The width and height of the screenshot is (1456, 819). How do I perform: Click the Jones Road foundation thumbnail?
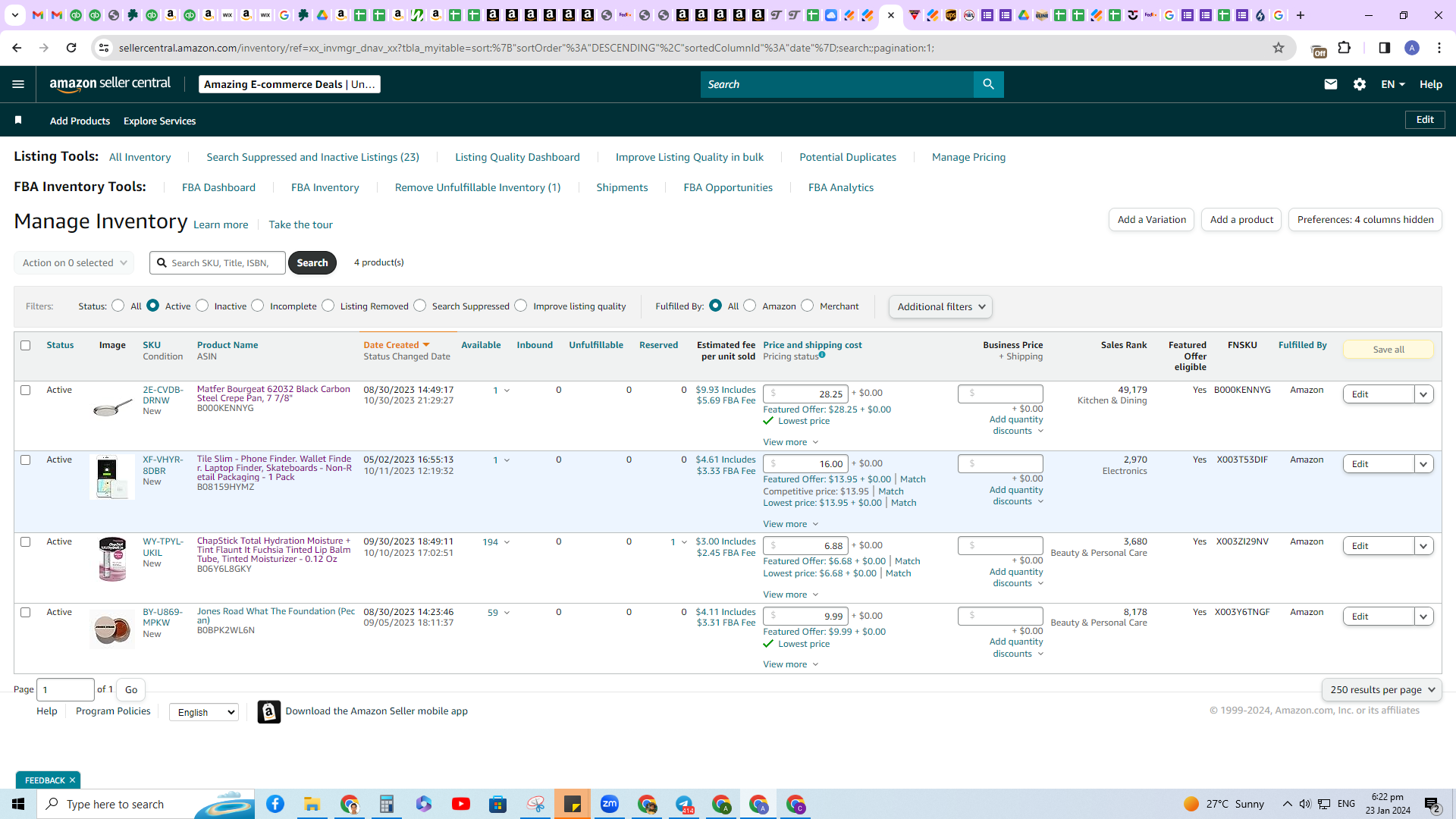(x=112, y=629)
